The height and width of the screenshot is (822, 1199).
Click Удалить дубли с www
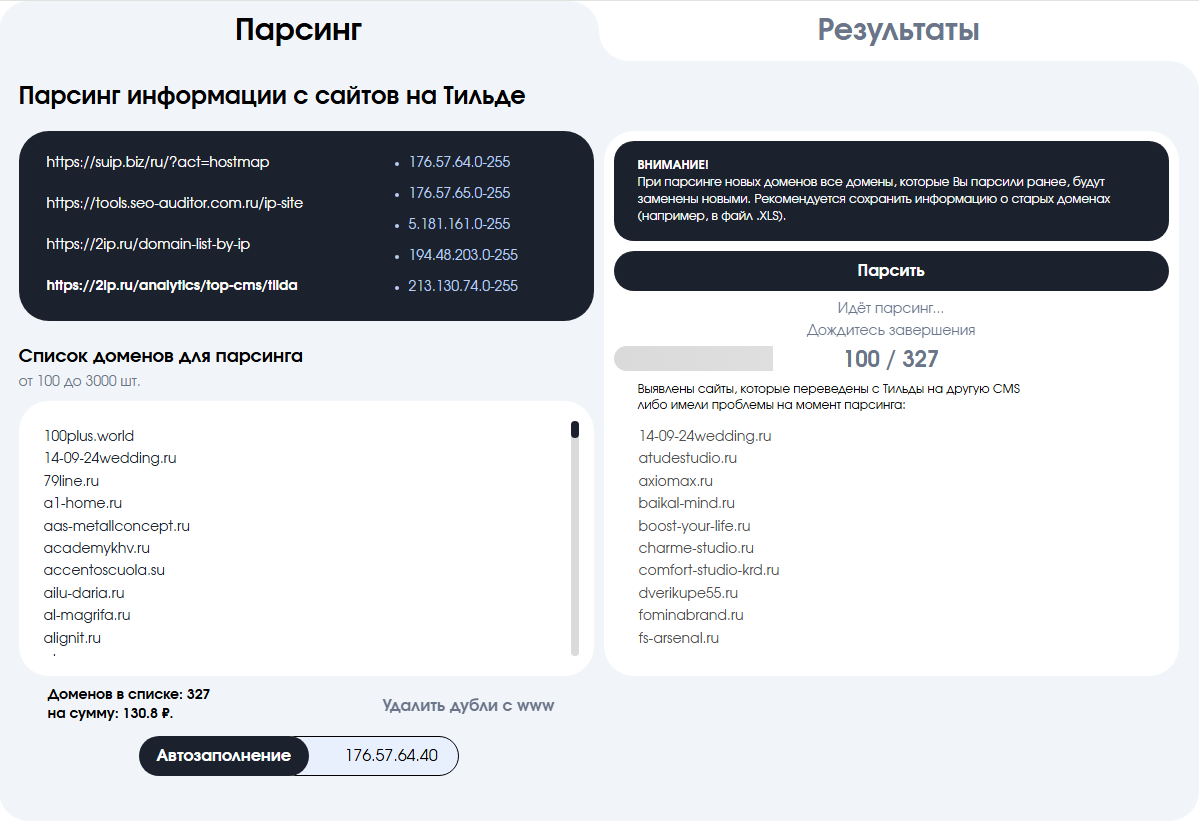coord(468,705)
